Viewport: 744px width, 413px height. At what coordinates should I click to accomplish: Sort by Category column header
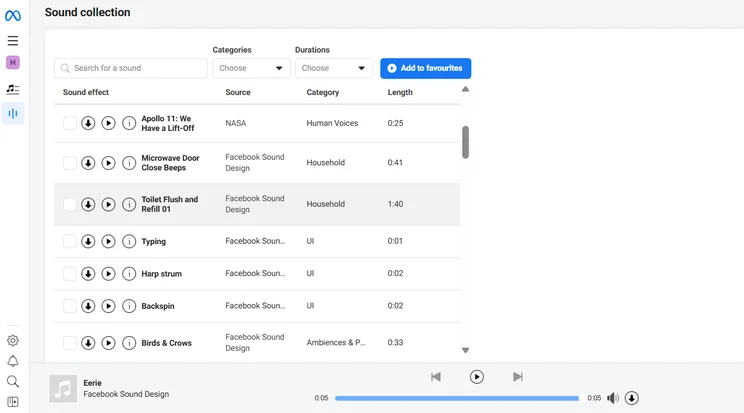[x=323, y=92]
